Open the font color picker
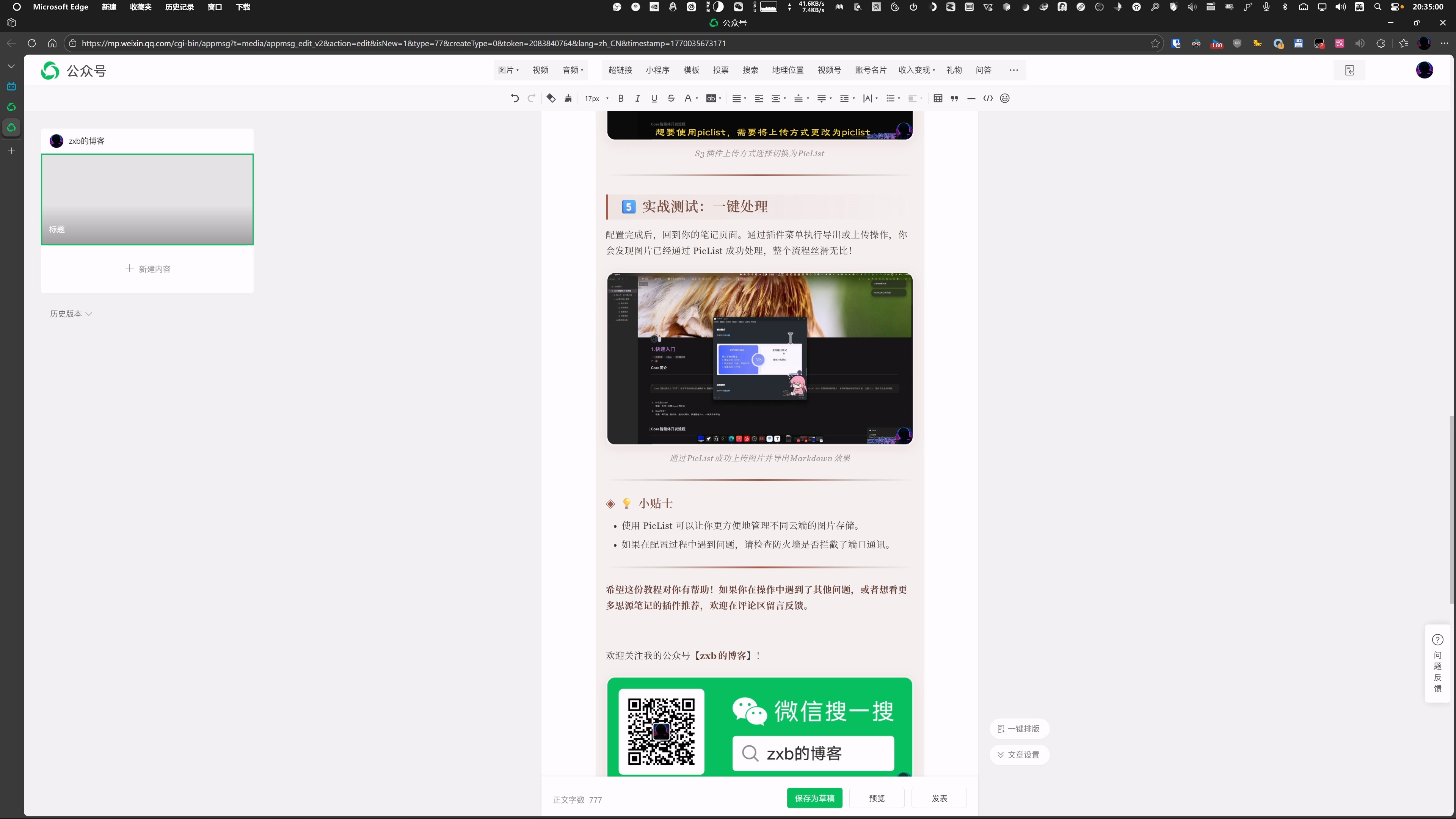 [689, 98]
